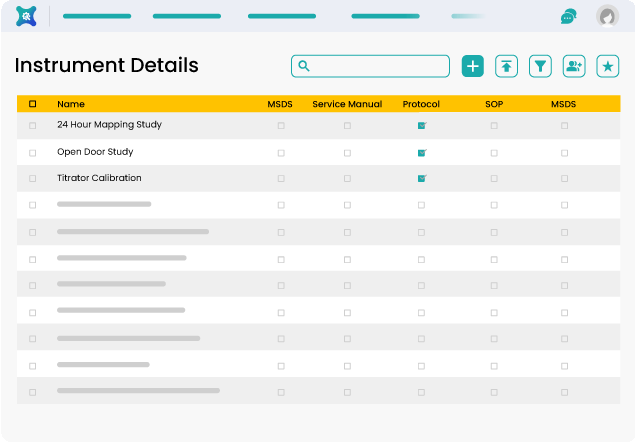
Task: Click the upload arrow icon button
Action: pos(507,66)
